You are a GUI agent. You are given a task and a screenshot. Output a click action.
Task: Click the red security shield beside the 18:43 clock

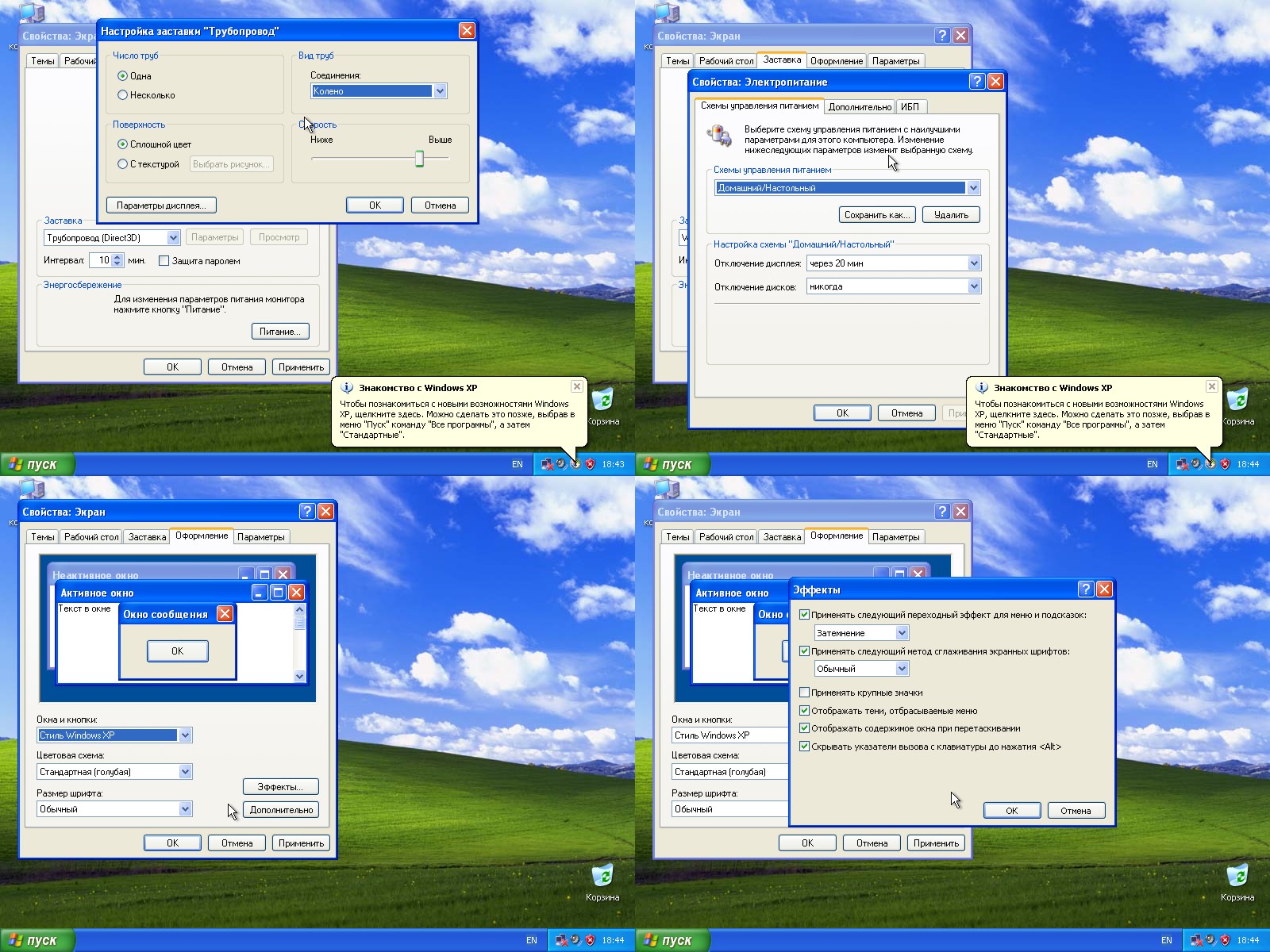pos(590,464)
